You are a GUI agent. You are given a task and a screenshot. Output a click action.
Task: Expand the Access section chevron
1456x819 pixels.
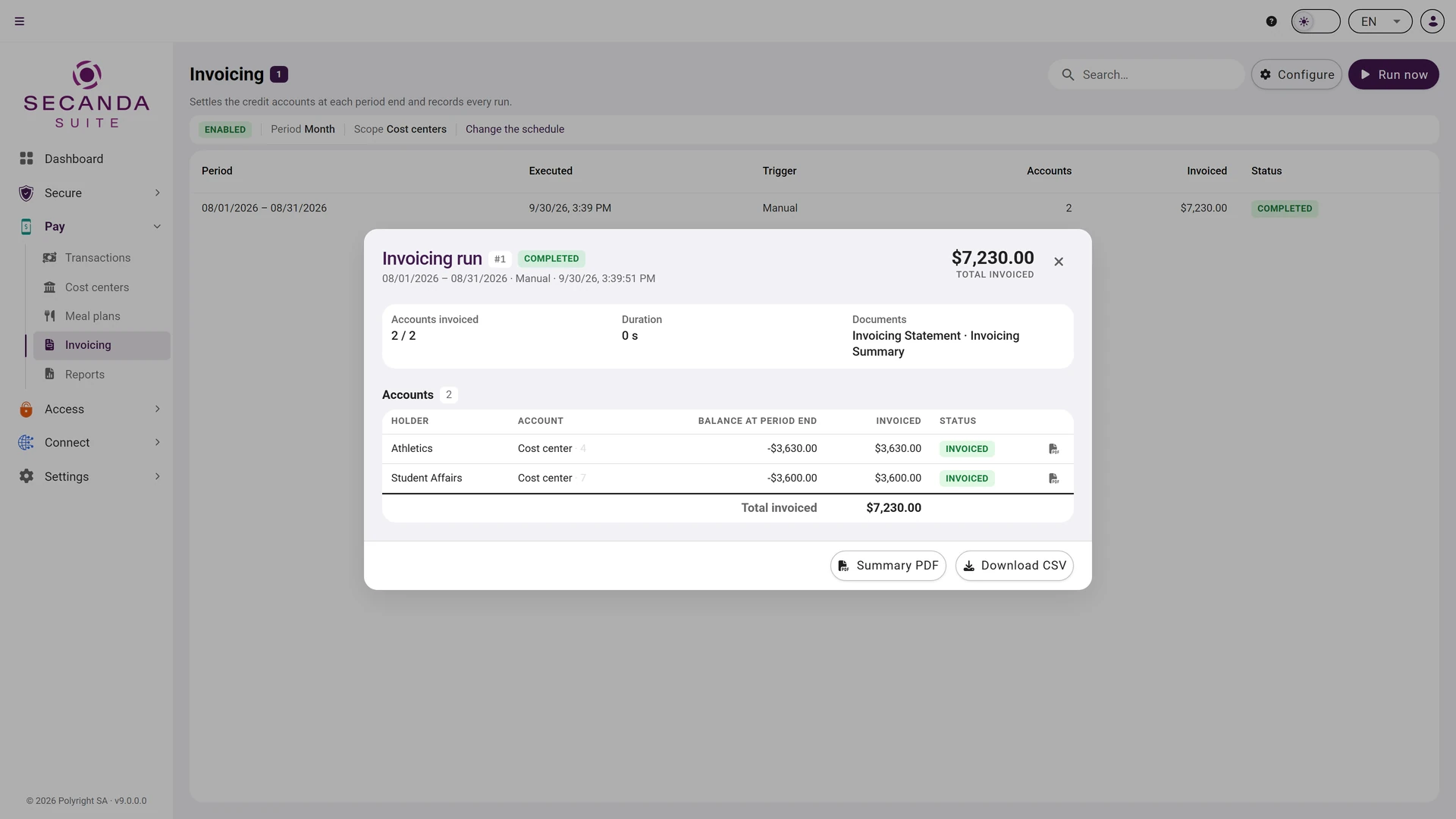point(157,409)
